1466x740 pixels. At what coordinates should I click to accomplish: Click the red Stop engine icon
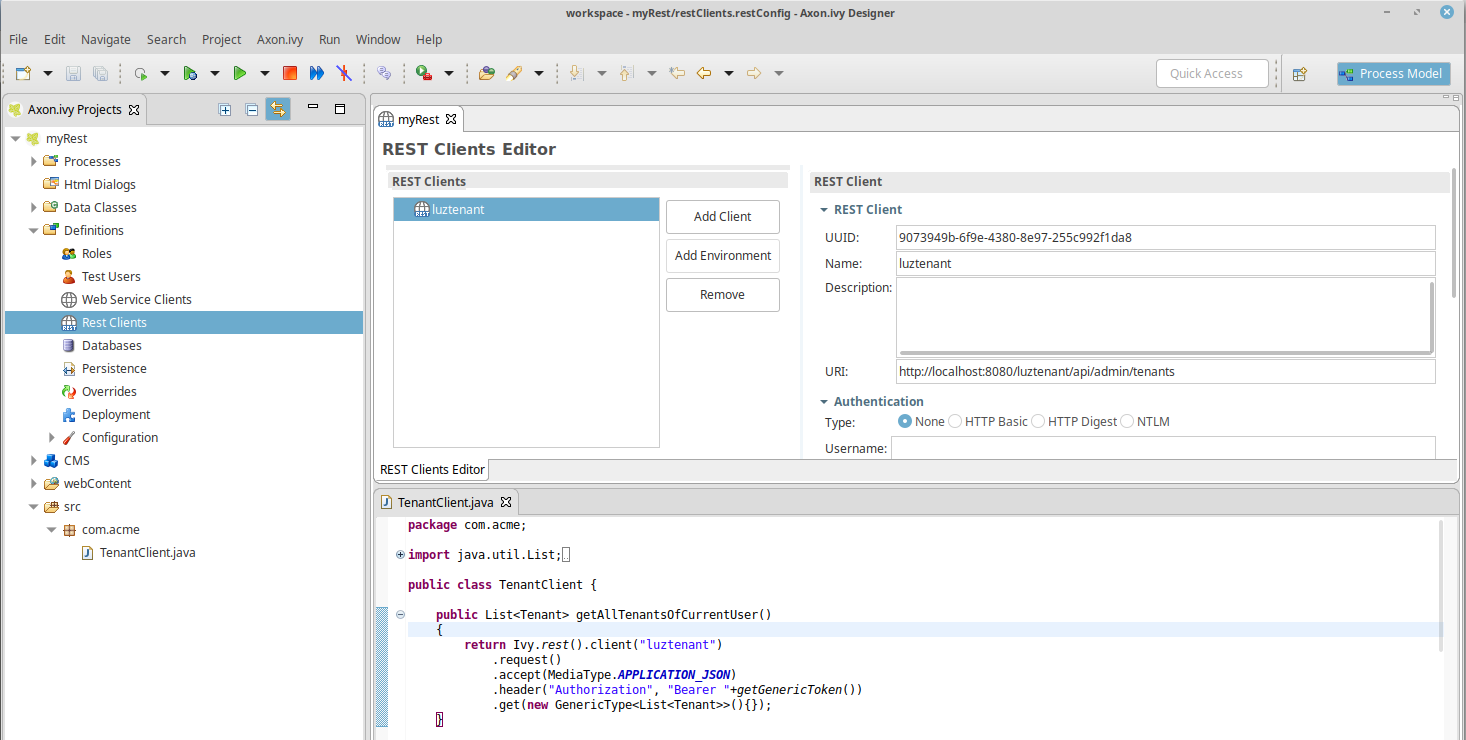(x=290, y=73)
